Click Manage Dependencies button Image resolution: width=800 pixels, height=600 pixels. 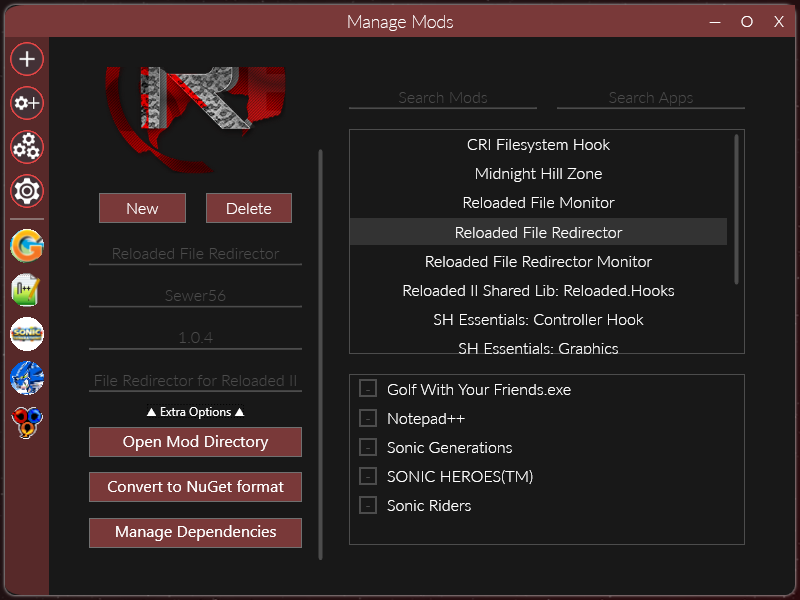click(x=195, y=532)
